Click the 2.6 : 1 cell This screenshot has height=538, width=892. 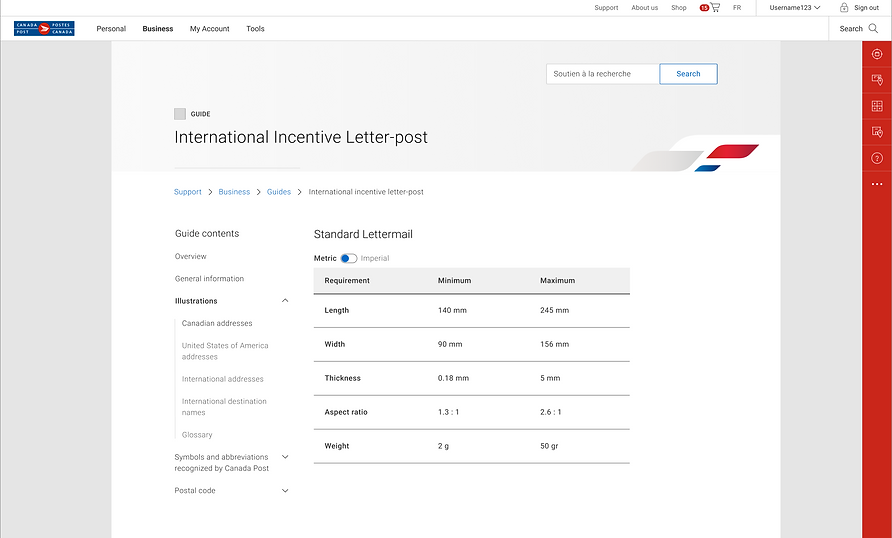551,412
